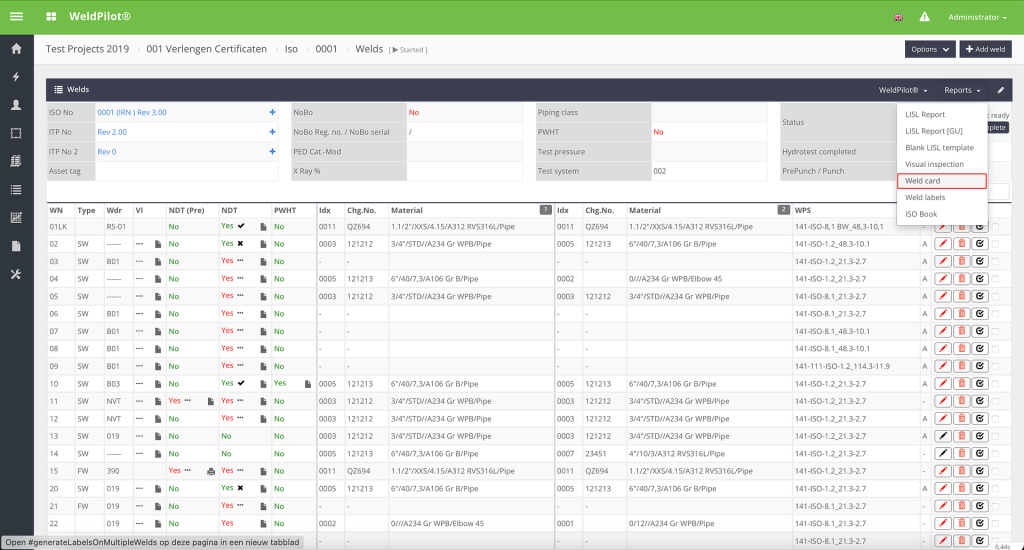The height and width of the screenshot is (550, 1024).
Task: Expand the WeldPilot® dropdown in Welds panel
Action: [903, 90]
